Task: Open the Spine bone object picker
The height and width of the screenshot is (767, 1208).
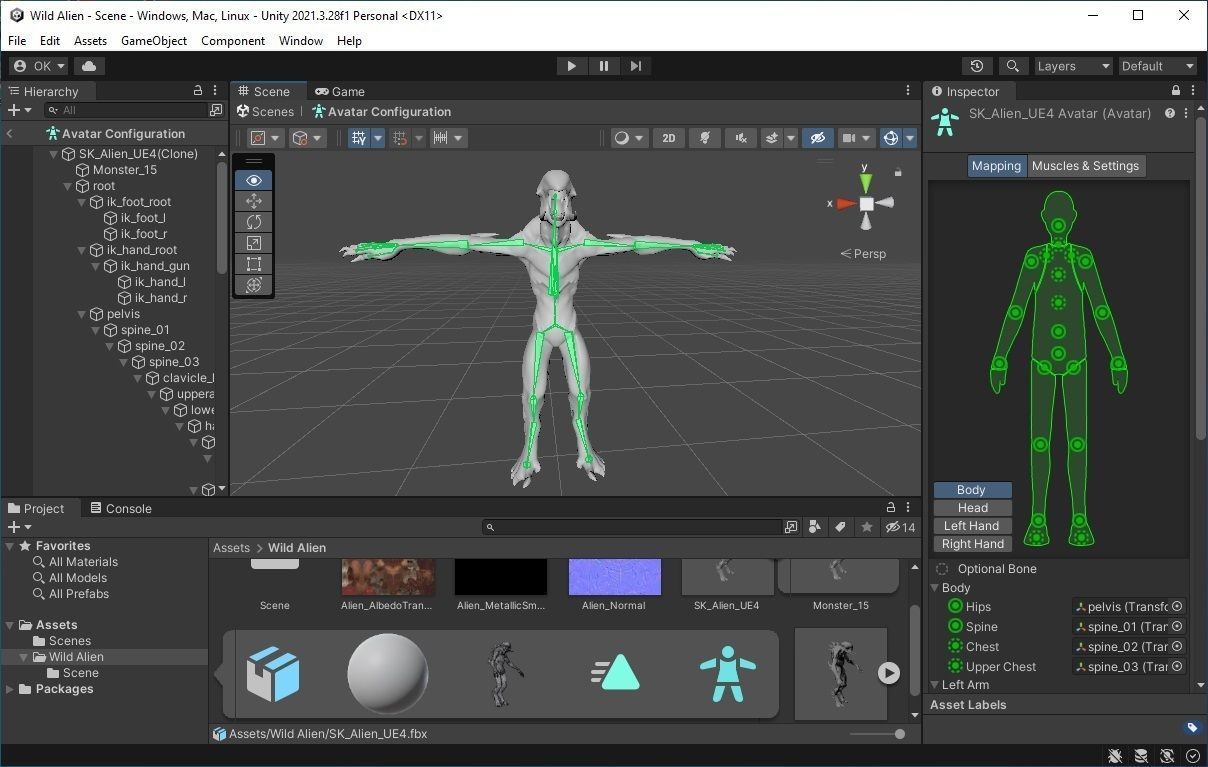Action: point(1178,626)
